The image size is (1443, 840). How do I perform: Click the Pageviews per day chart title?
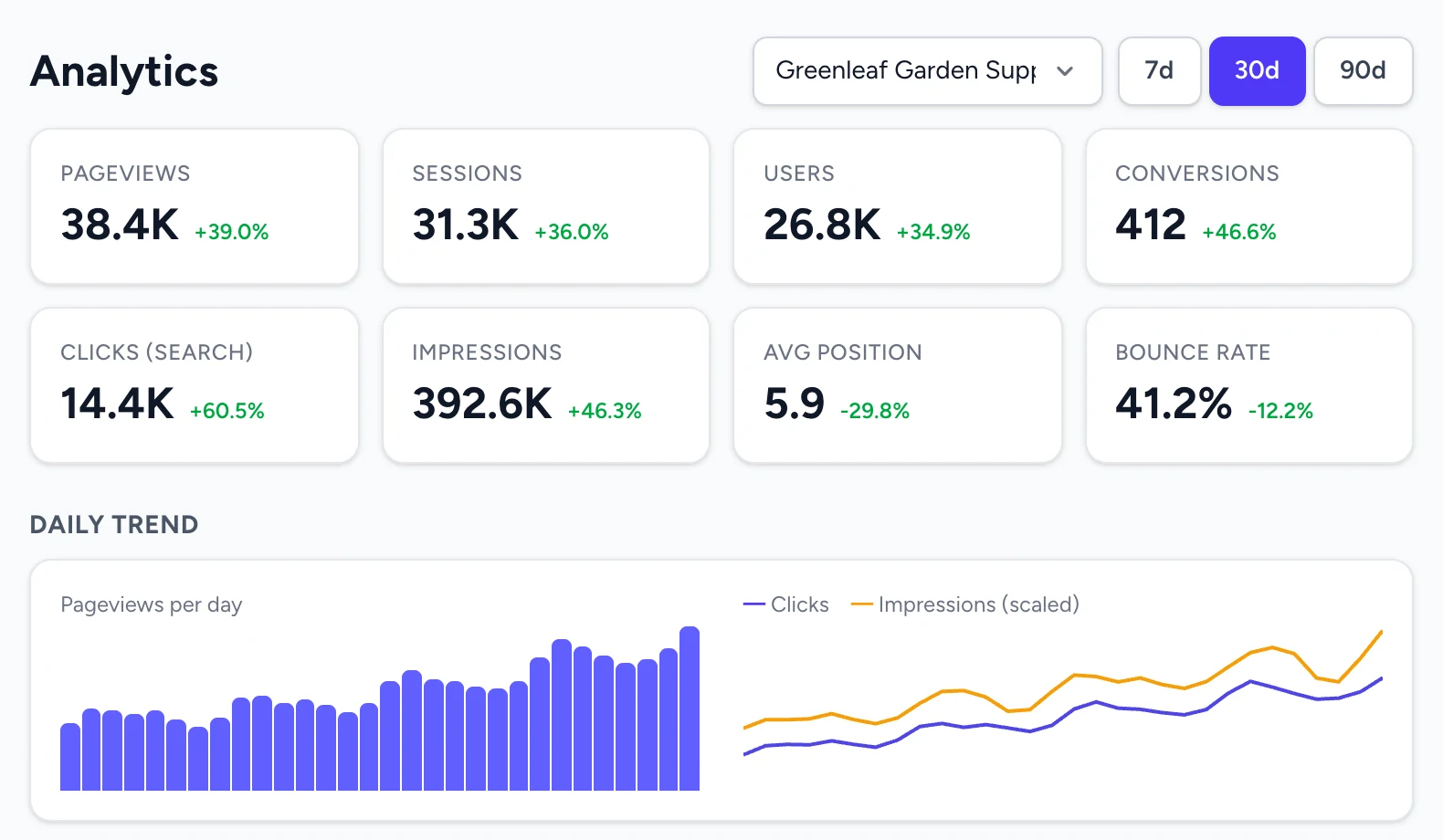click(x=152, y=604)
